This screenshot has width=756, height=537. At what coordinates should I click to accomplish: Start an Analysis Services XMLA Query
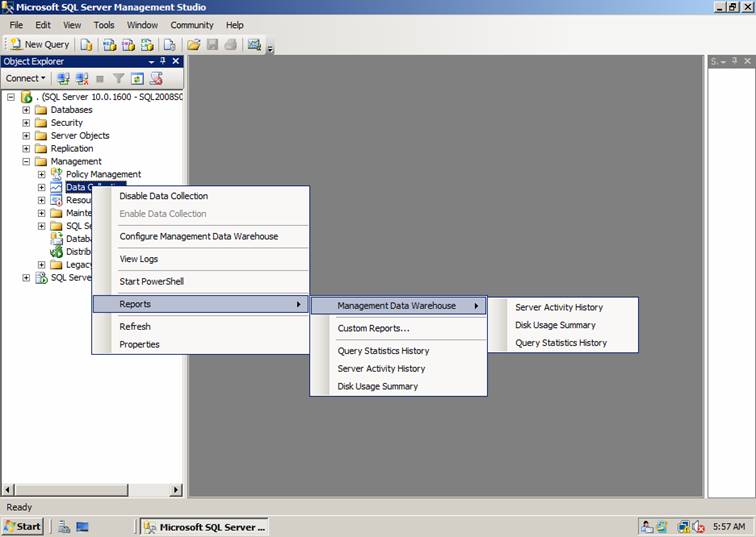coord(147,45)
